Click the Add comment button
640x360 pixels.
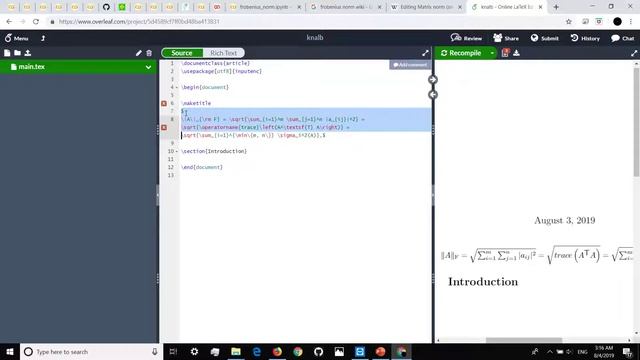coord(410,65)
